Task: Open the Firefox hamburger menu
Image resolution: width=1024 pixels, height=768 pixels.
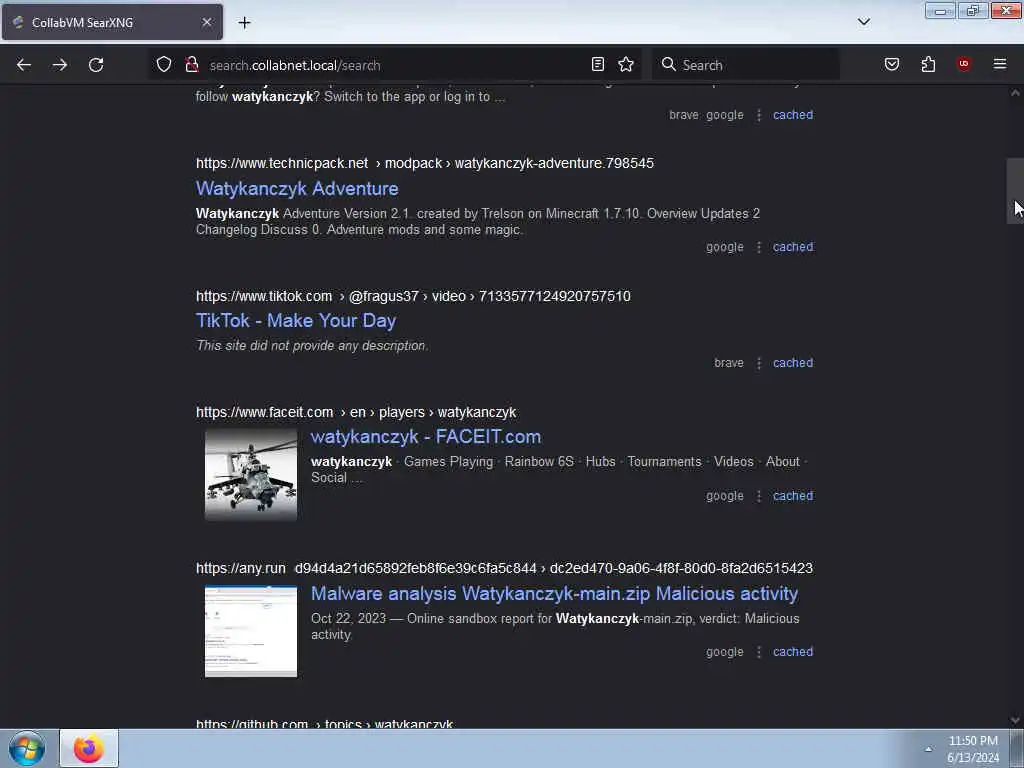Action: [999, 64]
